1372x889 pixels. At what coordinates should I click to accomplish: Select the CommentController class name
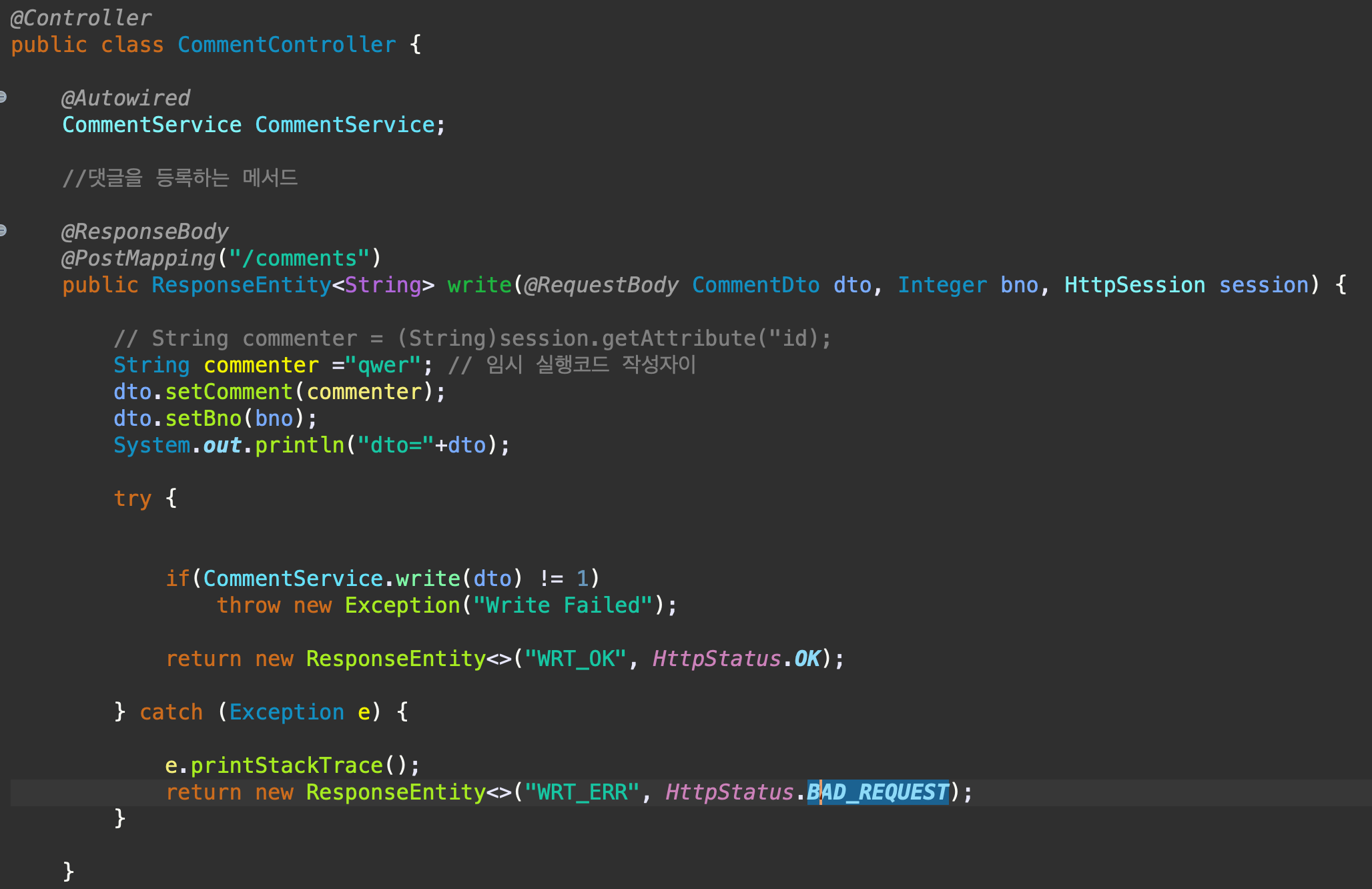coord(287,45)
